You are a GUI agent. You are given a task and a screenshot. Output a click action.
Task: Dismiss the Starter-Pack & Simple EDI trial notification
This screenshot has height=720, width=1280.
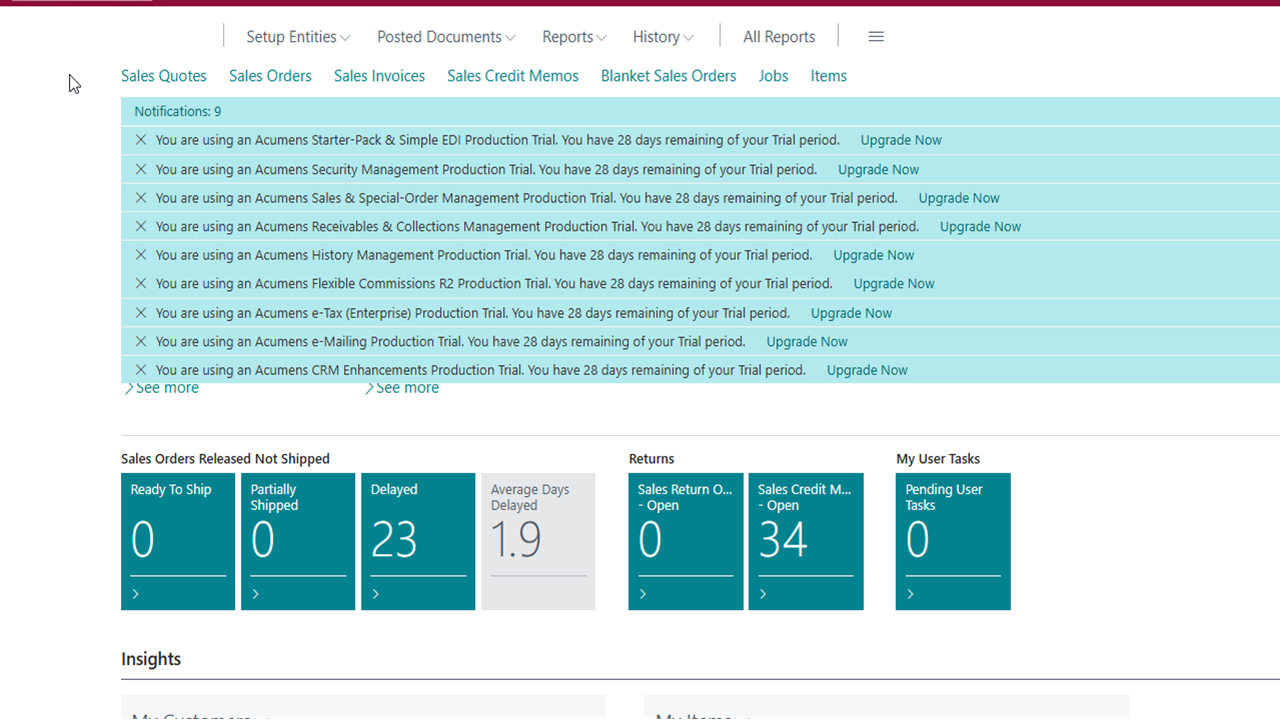141,140
